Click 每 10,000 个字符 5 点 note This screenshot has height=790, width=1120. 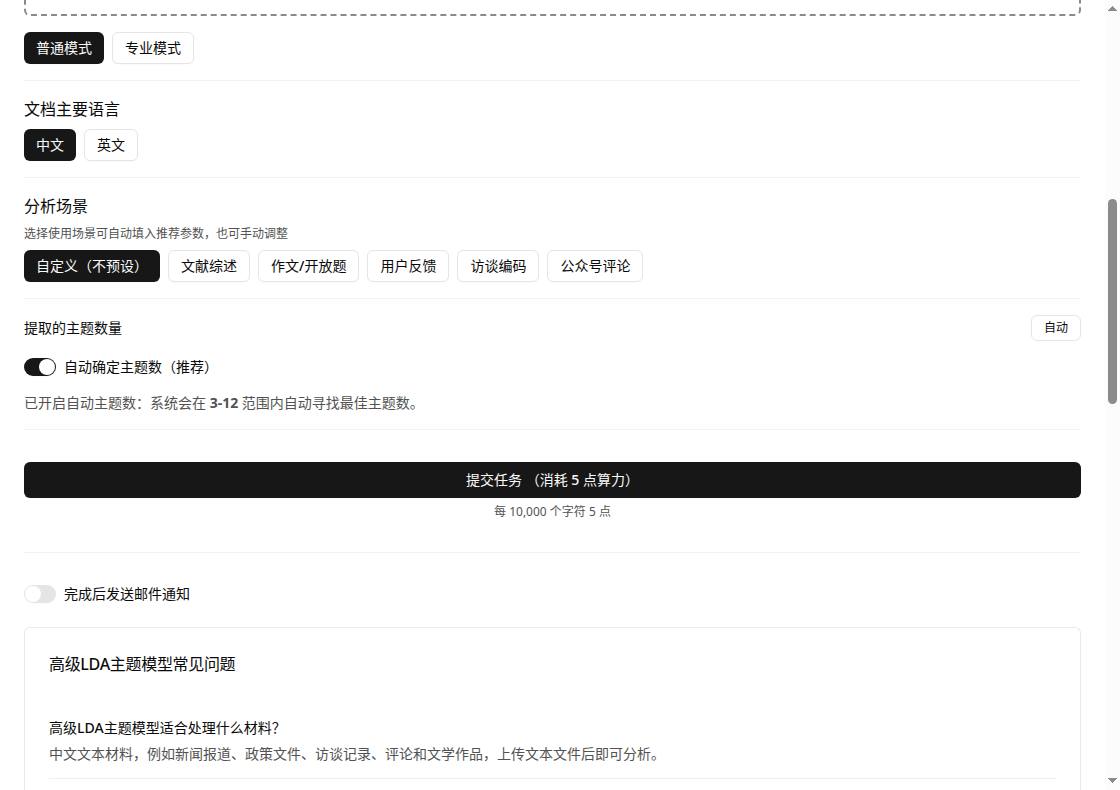pos(552,511)
